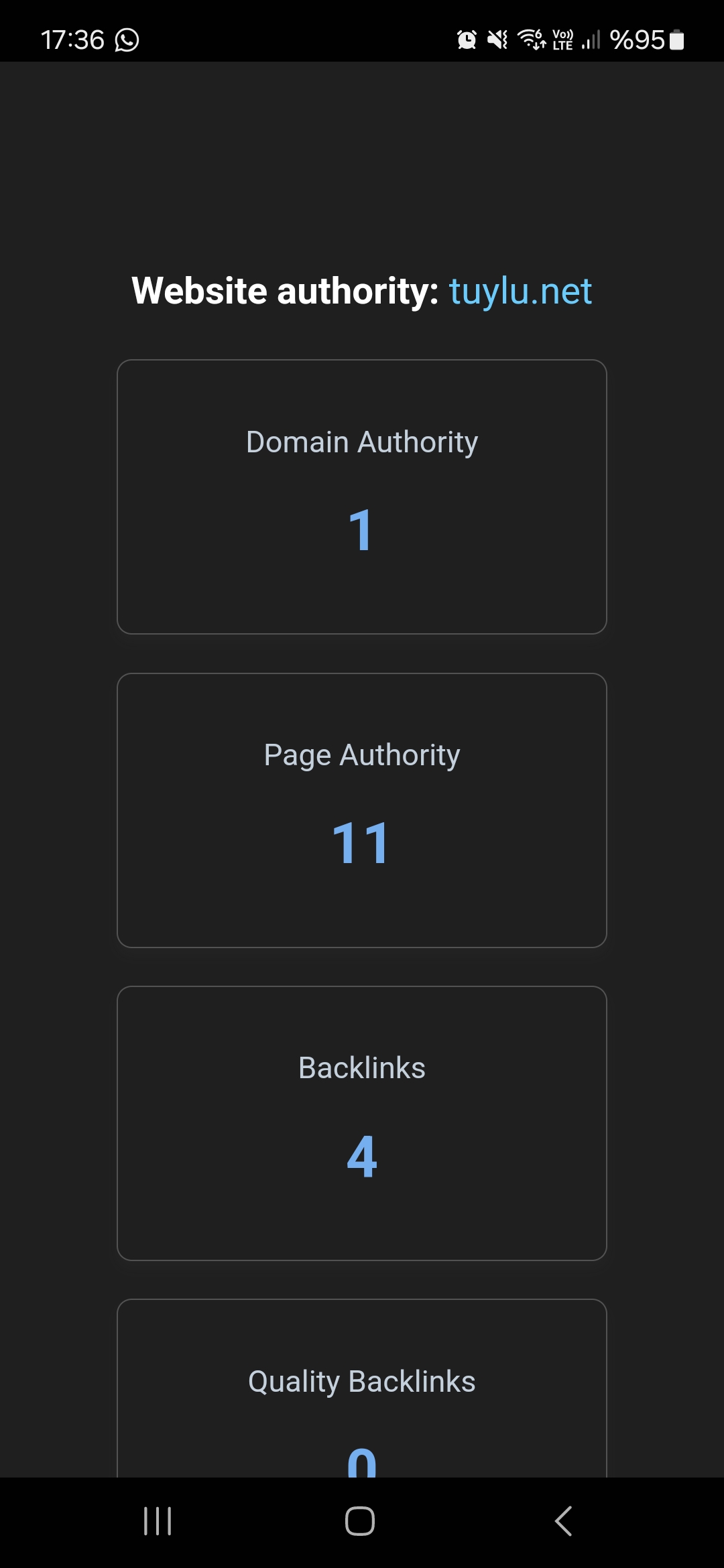Go back with navigation arrow
Viewport: 724px width, 1568px height.
click(564, 1521)
